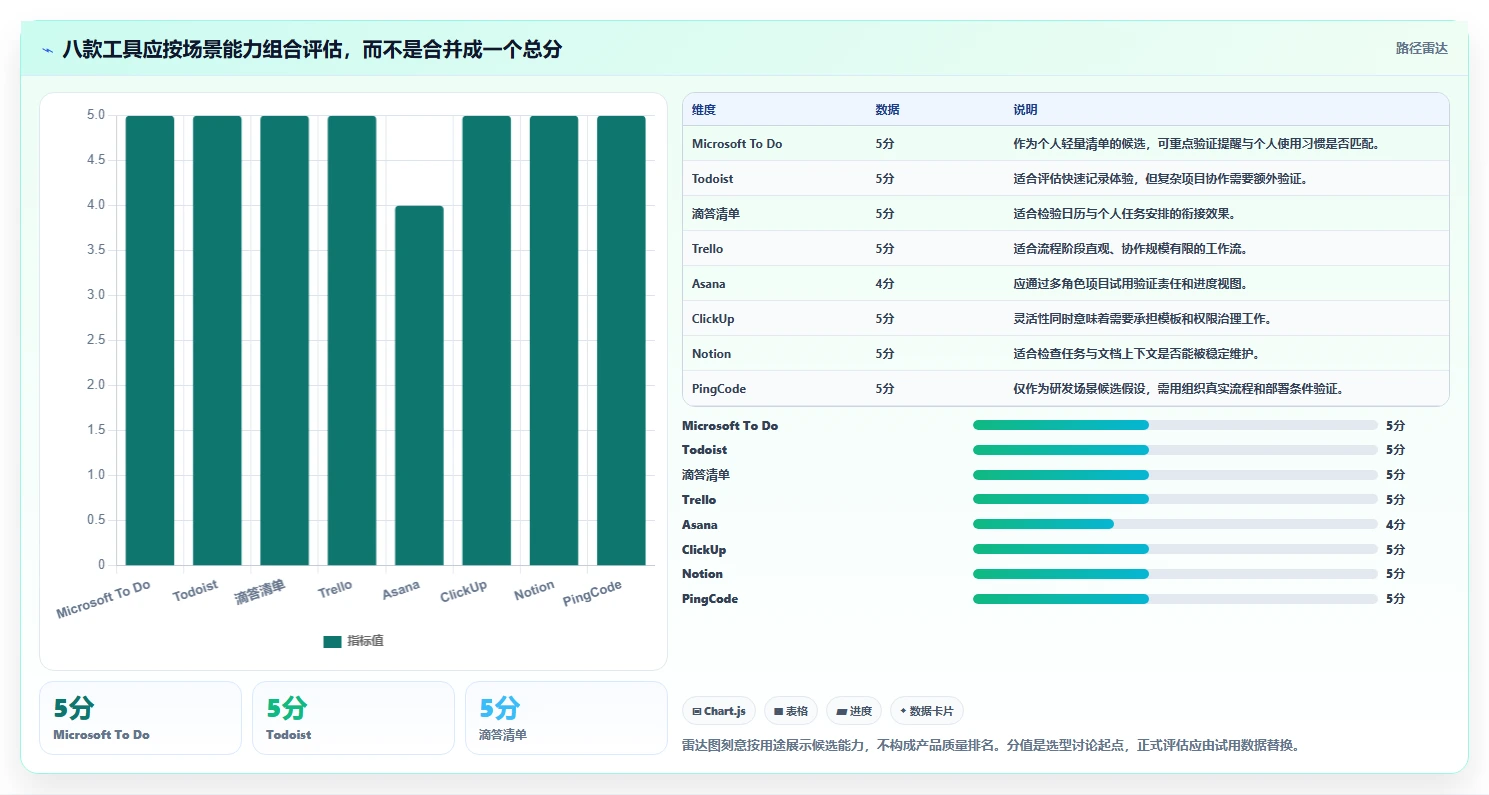
Task: Click the Asana bar in chart
Action: click(419, 385)
